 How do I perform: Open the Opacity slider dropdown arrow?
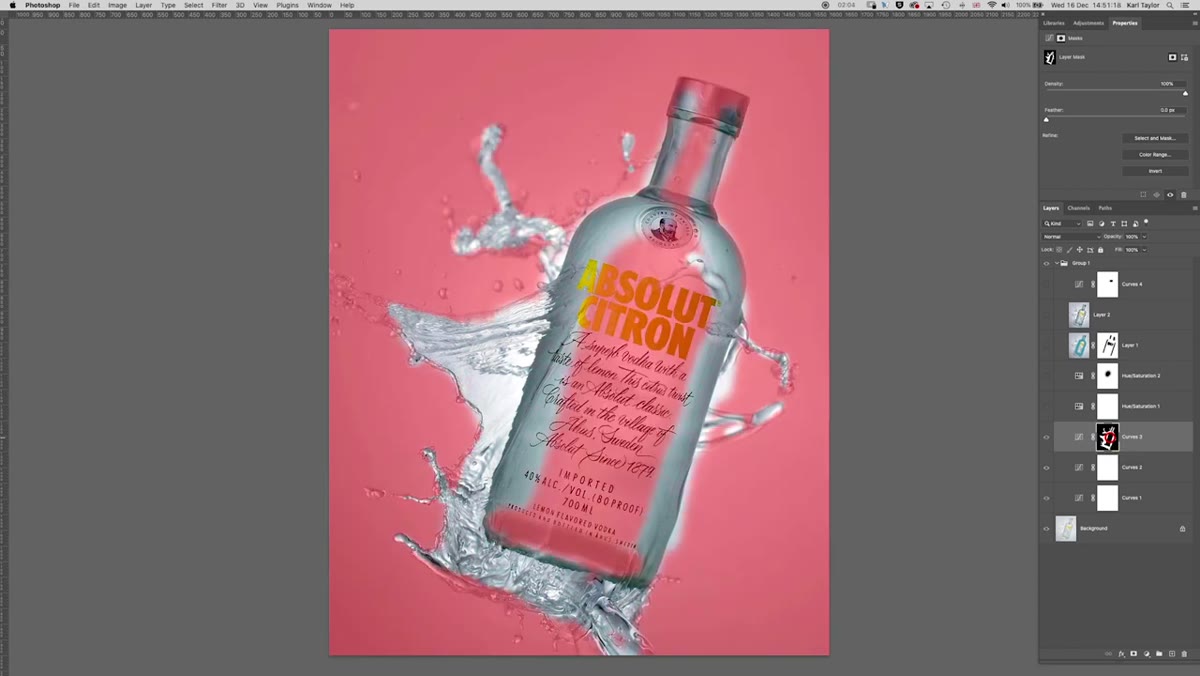(x=1144, y=237)
